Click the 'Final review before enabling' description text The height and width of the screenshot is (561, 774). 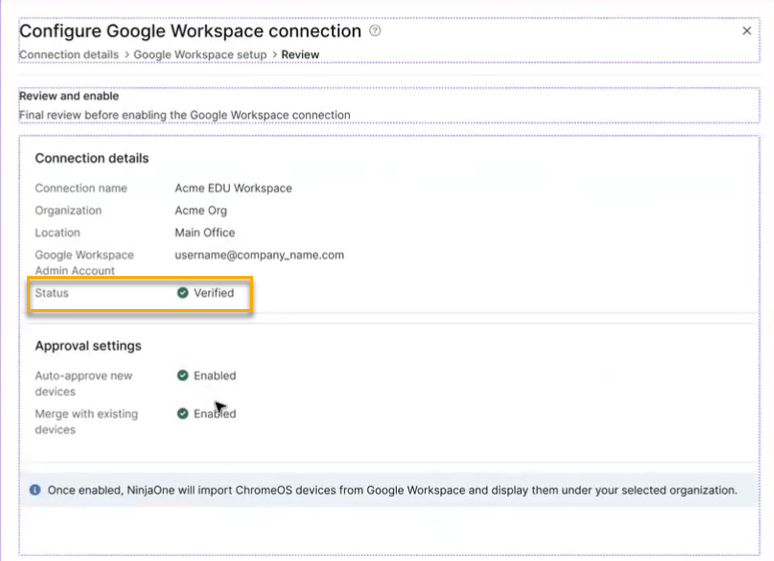(x=185, y=115)
